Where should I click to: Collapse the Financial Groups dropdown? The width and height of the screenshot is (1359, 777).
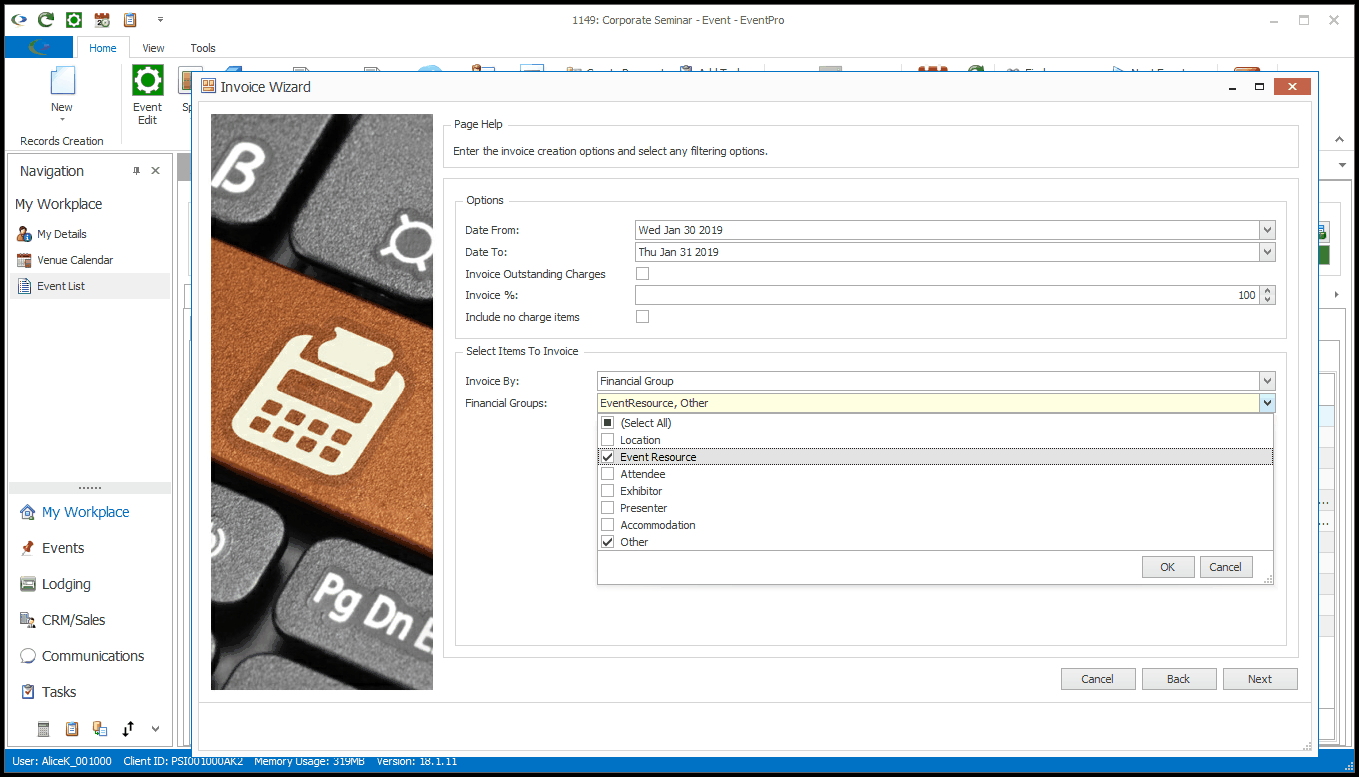1268,403
